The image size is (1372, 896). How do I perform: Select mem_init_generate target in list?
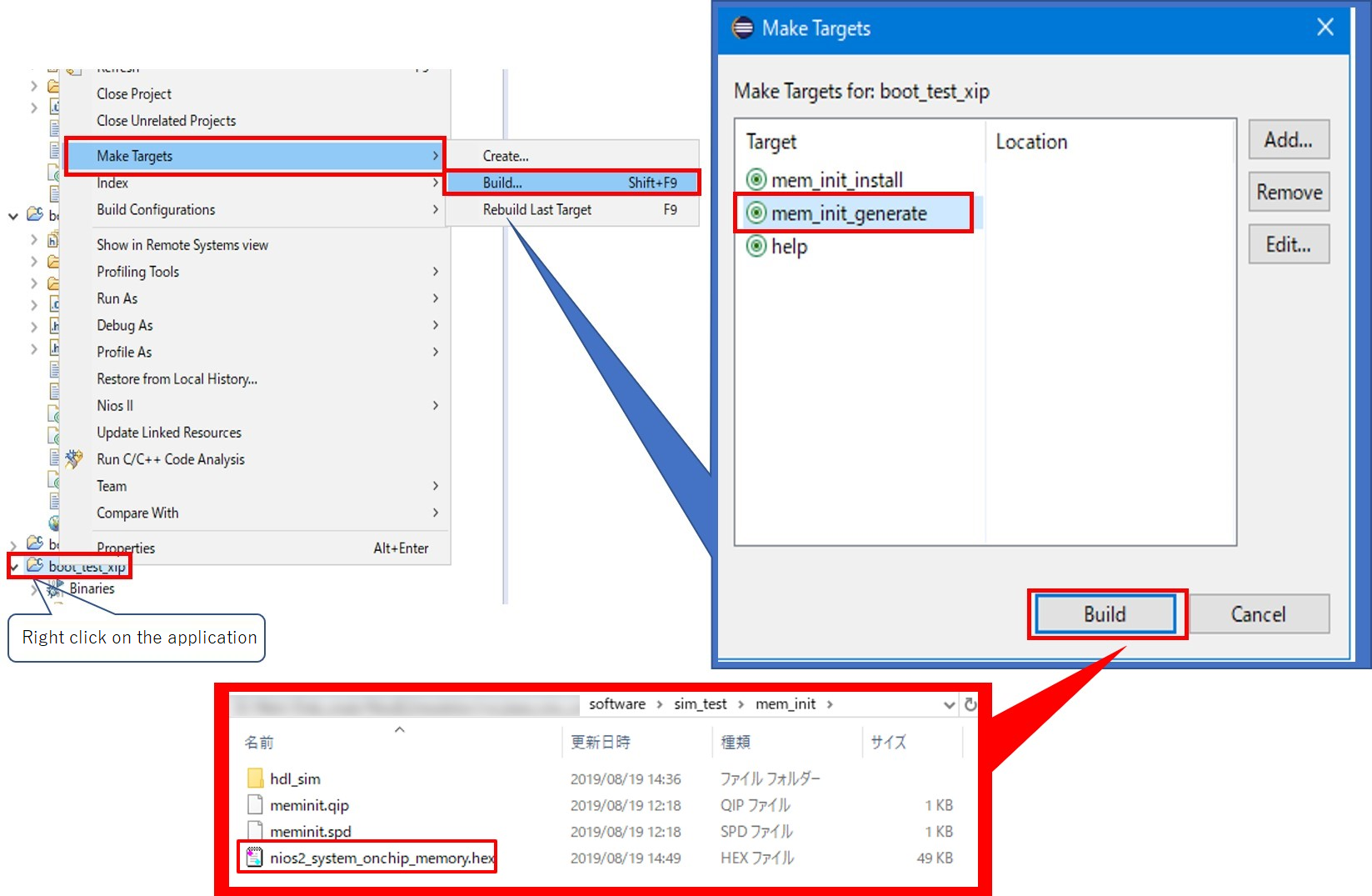tap(848, 213)
